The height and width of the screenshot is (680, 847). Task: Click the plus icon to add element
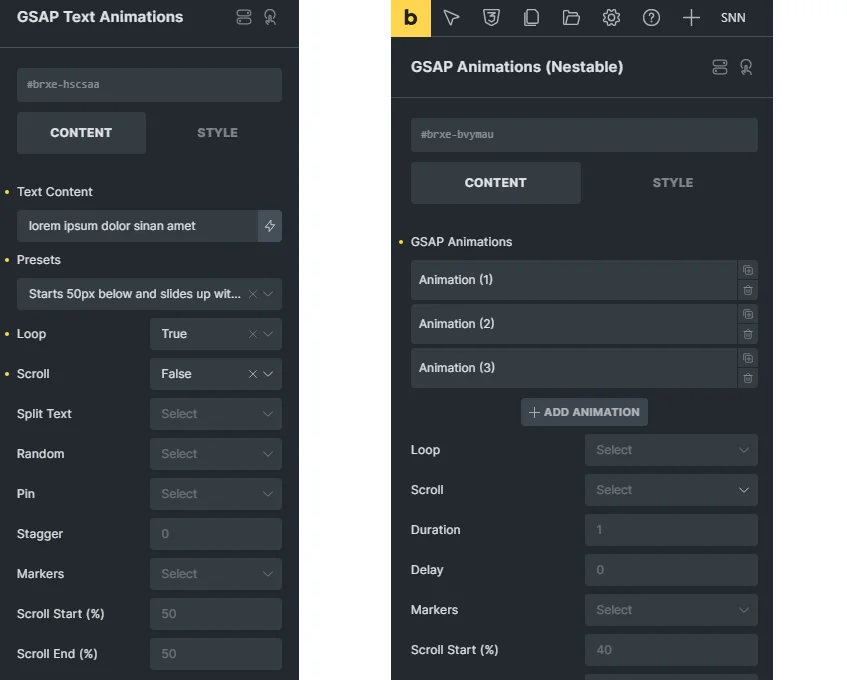[x=691, y=18]
